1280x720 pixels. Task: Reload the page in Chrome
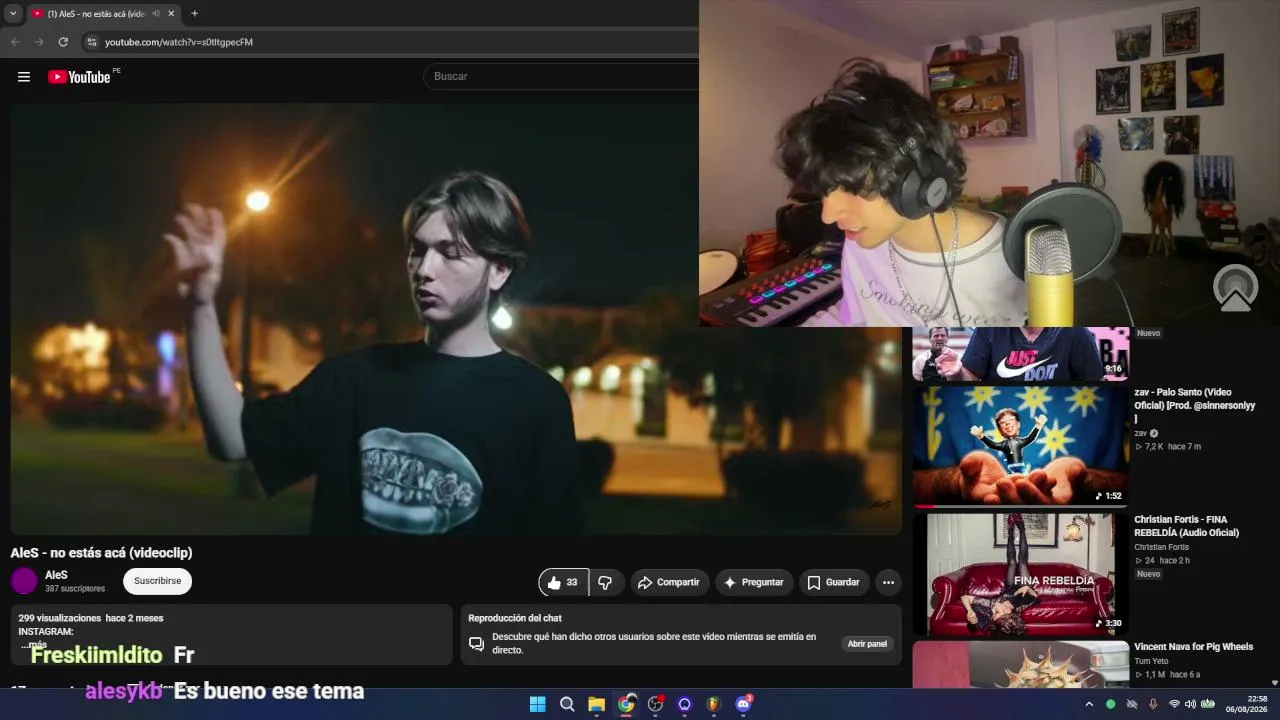tap(63, 42)
